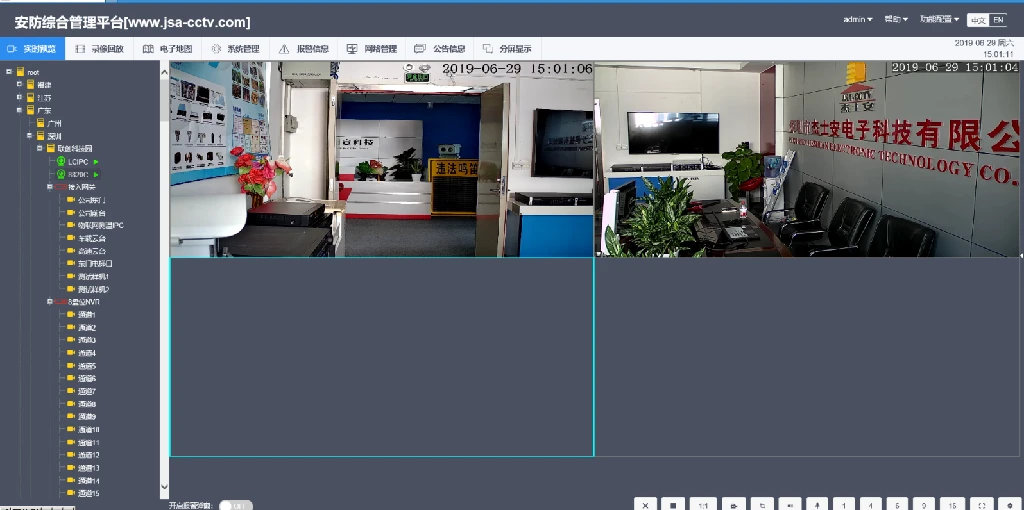This screenshot has width=1024, height=510.
Task: Toggle the switch at bottom-left of video area
Action: 236,505
